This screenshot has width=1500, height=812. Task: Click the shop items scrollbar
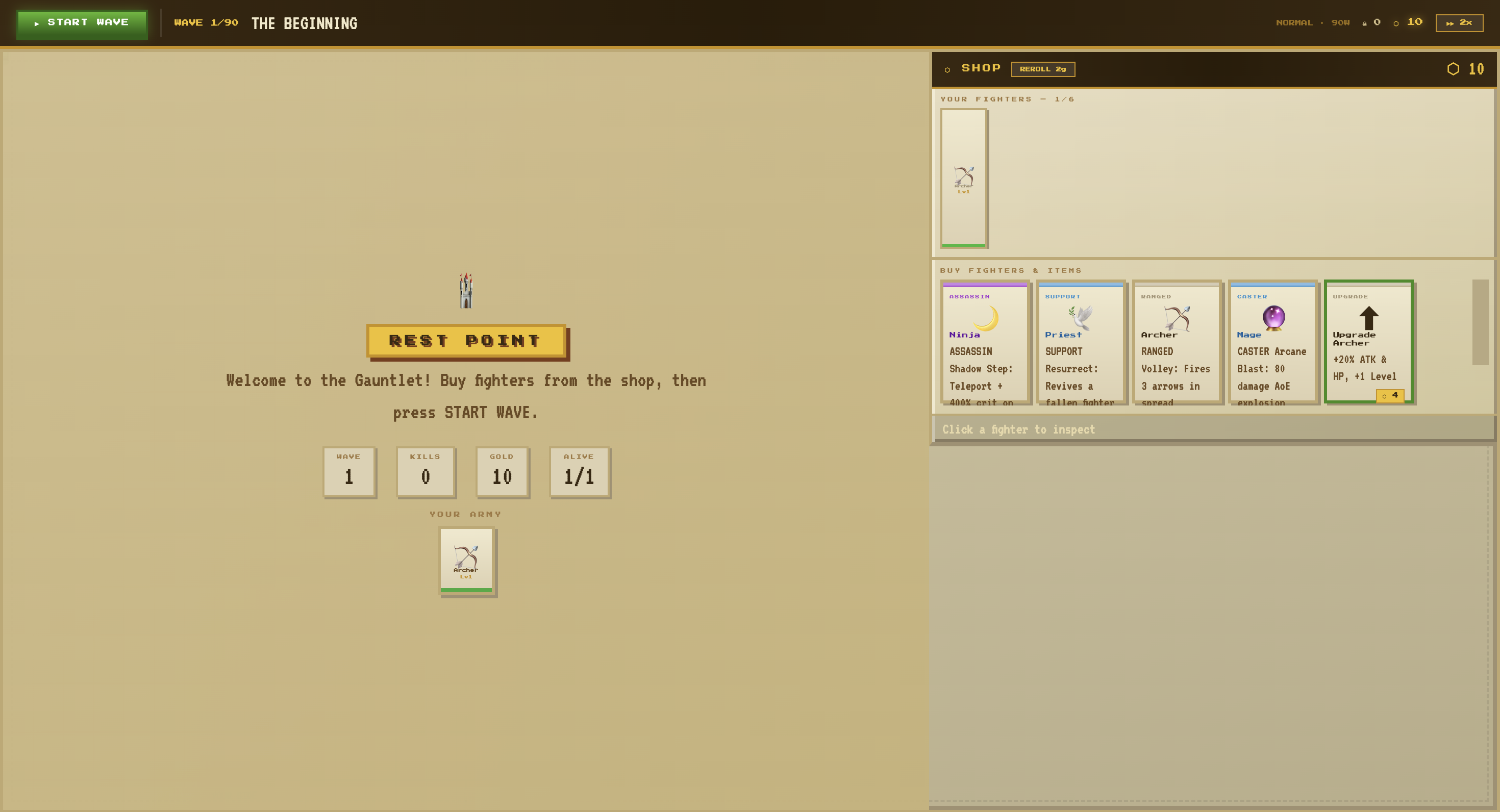1480,322
